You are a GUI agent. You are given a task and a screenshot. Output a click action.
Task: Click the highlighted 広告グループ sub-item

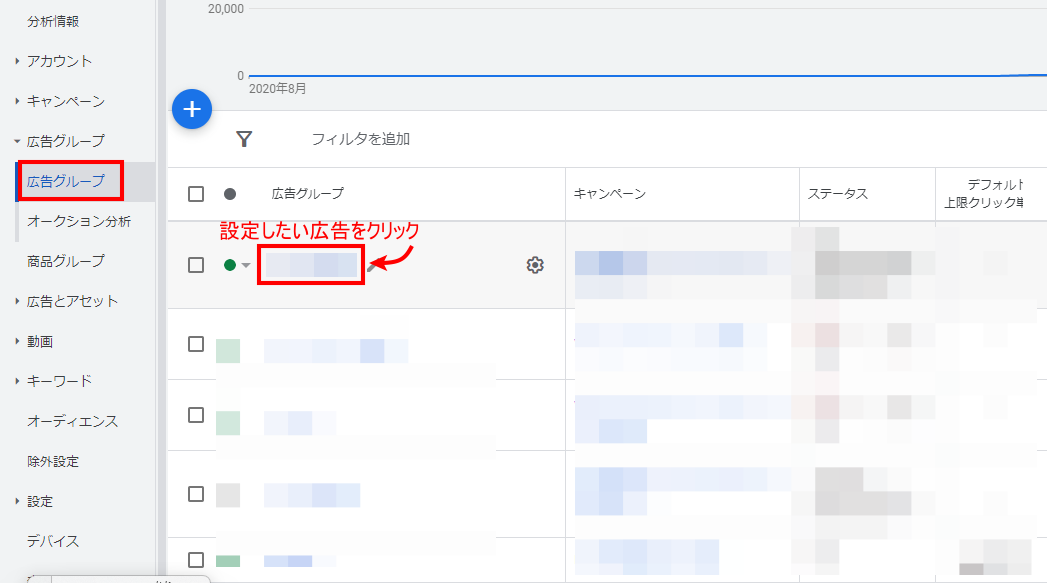65,181
